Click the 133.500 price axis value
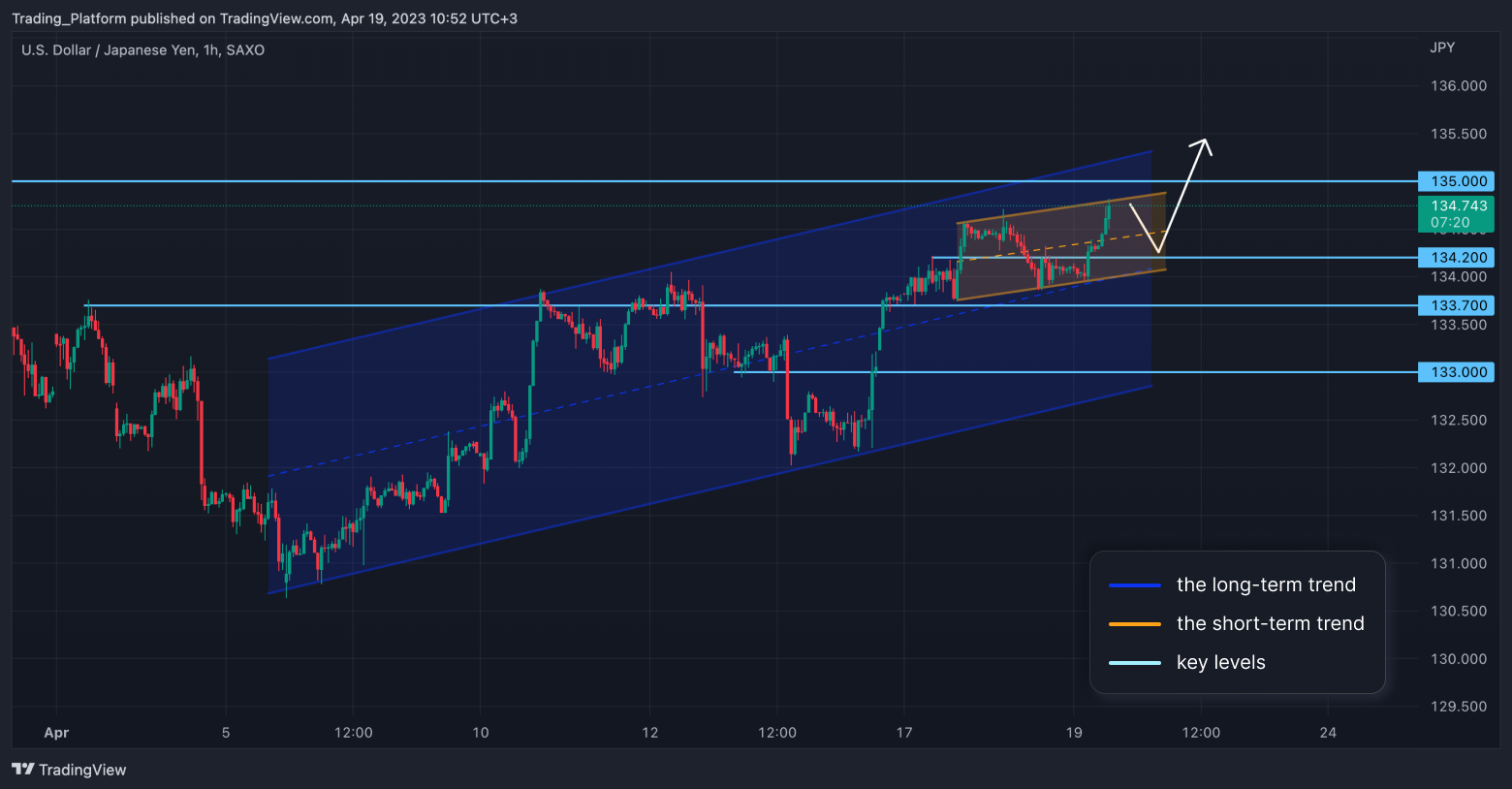 pyautogui.click(x=1459, y=325)
